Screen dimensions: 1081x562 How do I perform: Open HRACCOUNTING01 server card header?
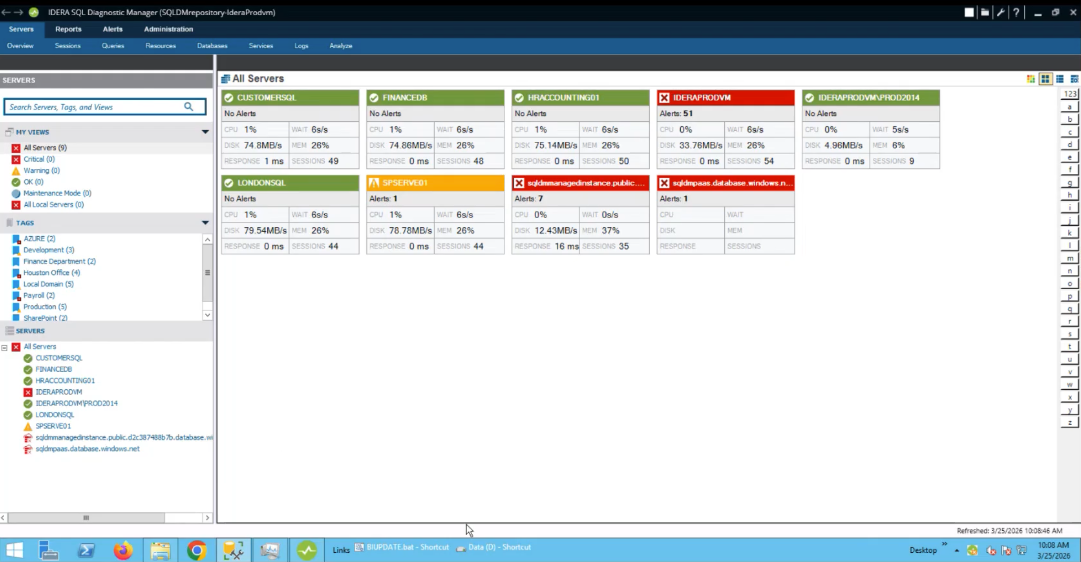(580, 98)
